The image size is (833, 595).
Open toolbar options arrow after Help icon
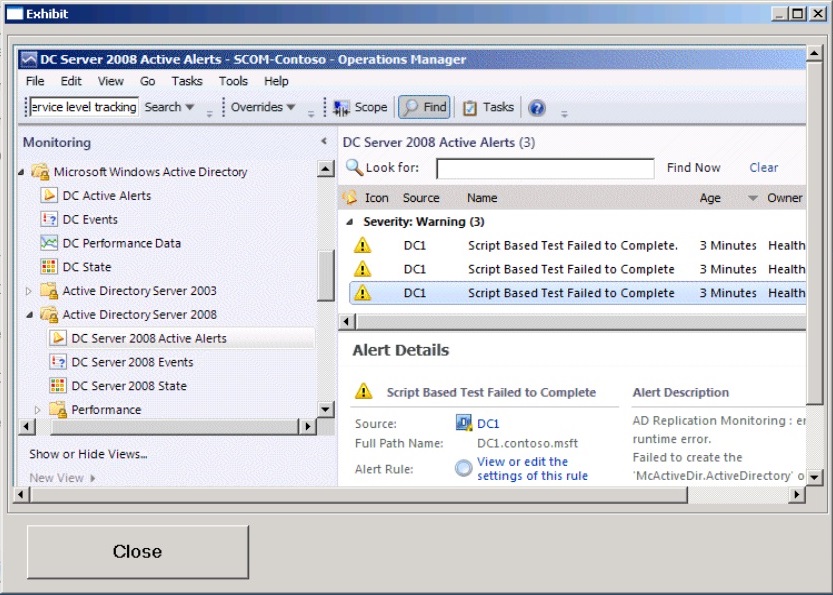tap(564, 113)
